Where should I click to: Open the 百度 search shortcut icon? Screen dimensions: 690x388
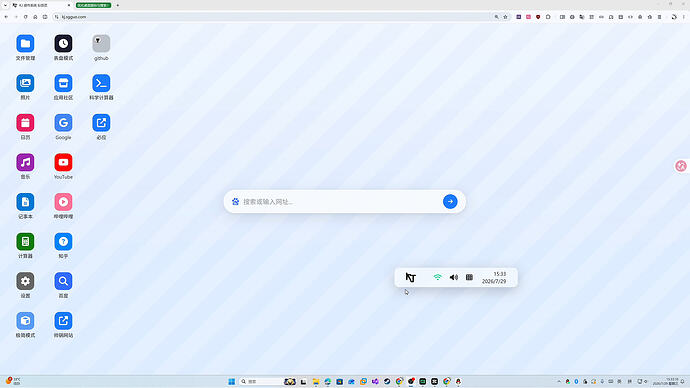pos(63,281)
